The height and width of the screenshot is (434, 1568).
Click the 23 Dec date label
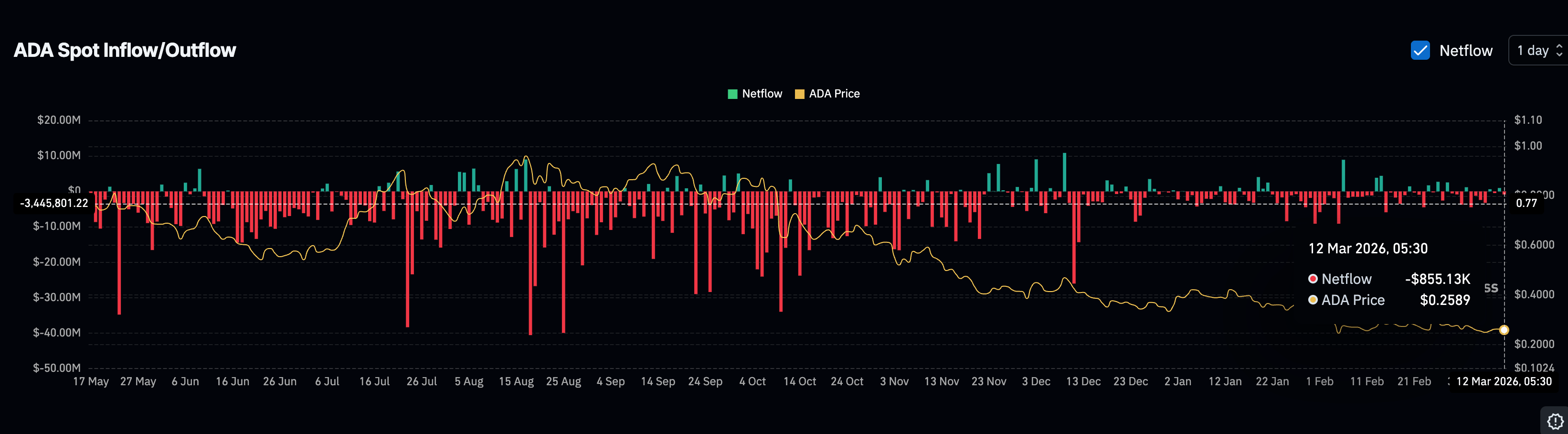1131,381
